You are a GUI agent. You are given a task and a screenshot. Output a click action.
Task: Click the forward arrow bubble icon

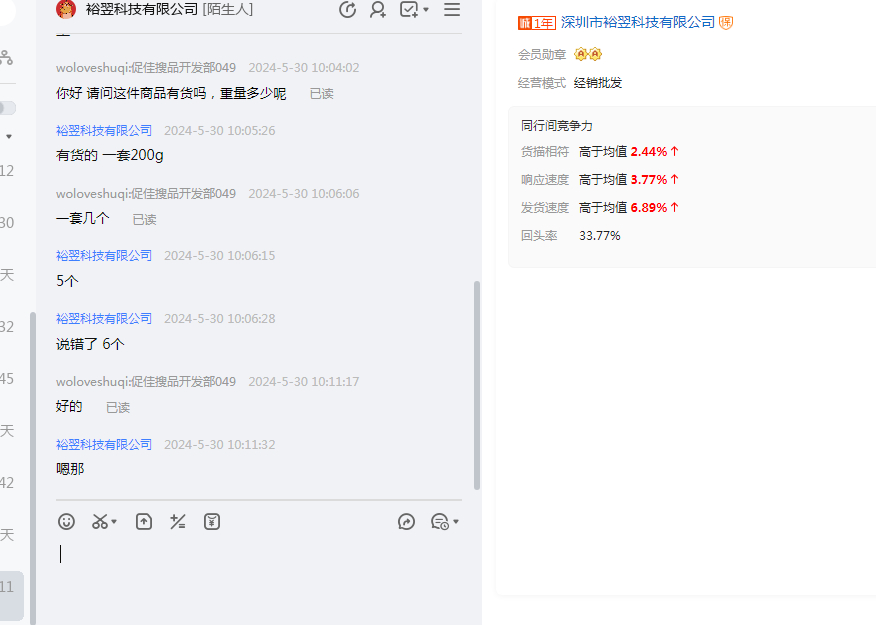406,522
